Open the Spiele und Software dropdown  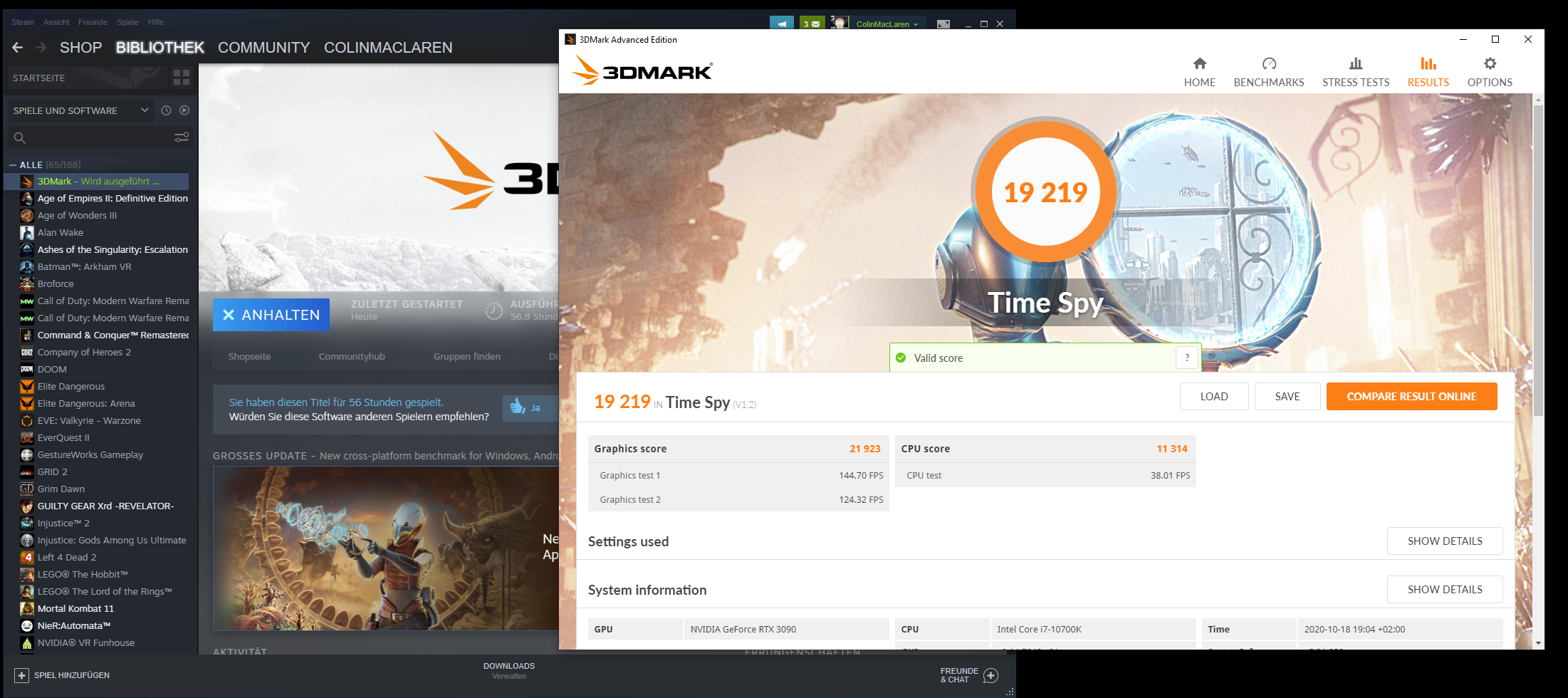tap(81, 110)
